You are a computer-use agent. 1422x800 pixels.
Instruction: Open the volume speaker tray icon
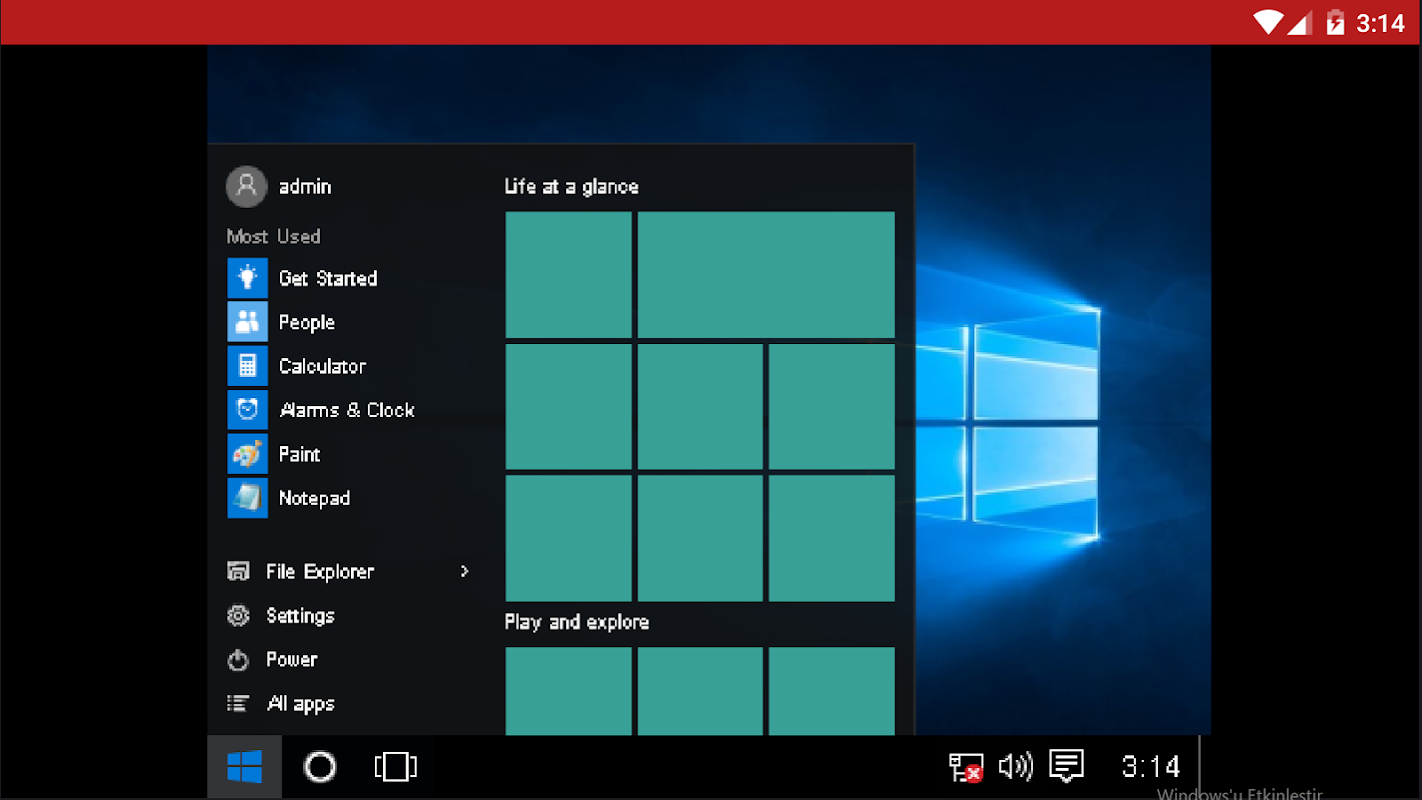(x=1015, y=767)
